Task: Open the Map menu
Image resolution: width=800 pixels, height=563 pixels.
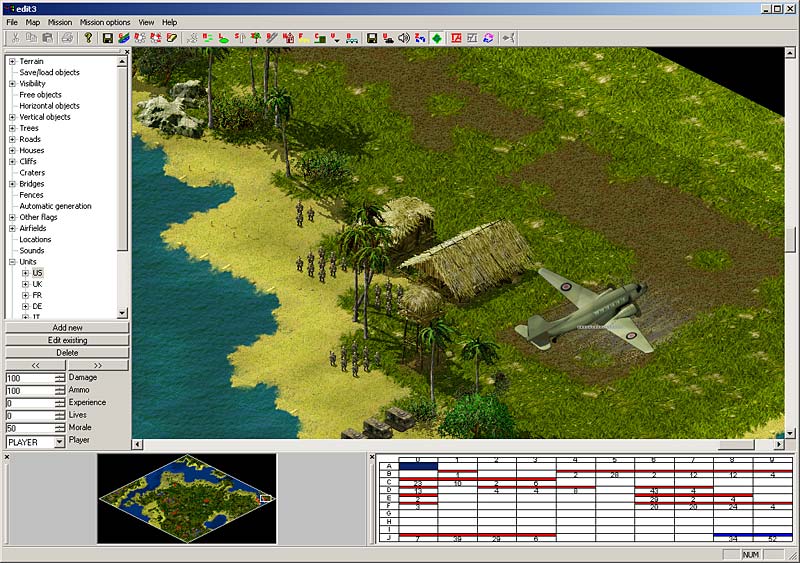Action: [x=33, y=22]
